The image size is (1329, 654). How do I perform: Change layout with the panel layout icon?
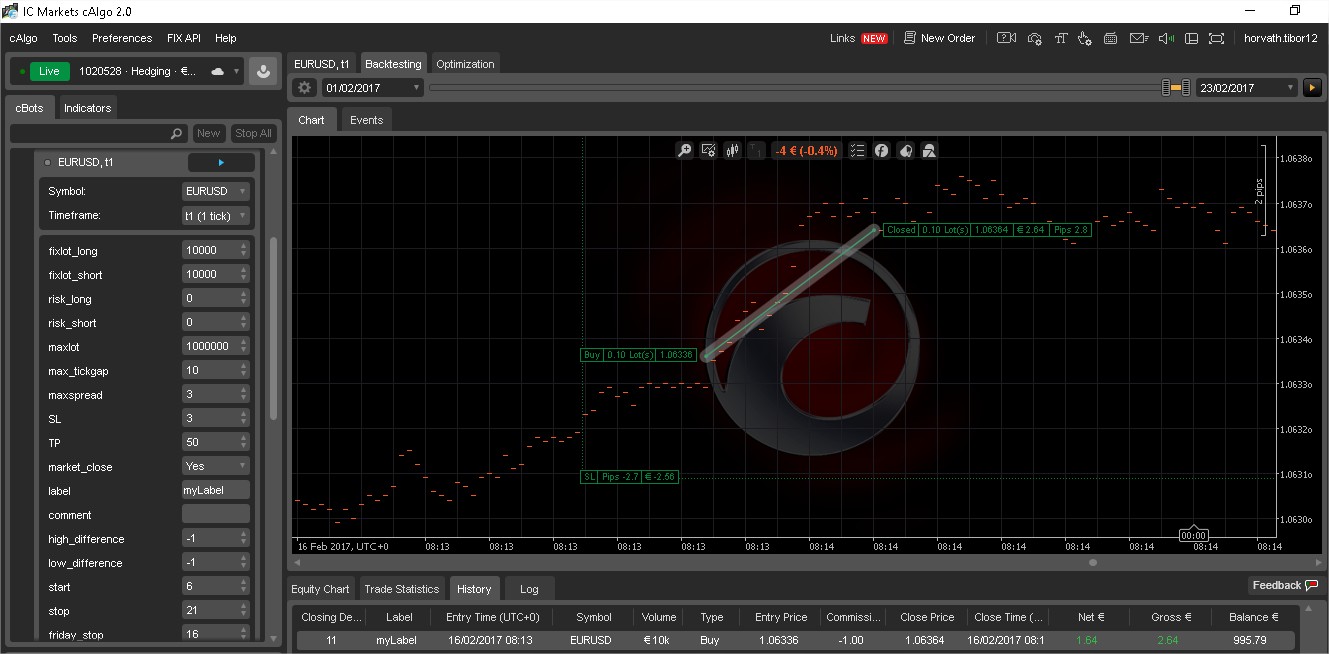click(x=1191, y=38)
